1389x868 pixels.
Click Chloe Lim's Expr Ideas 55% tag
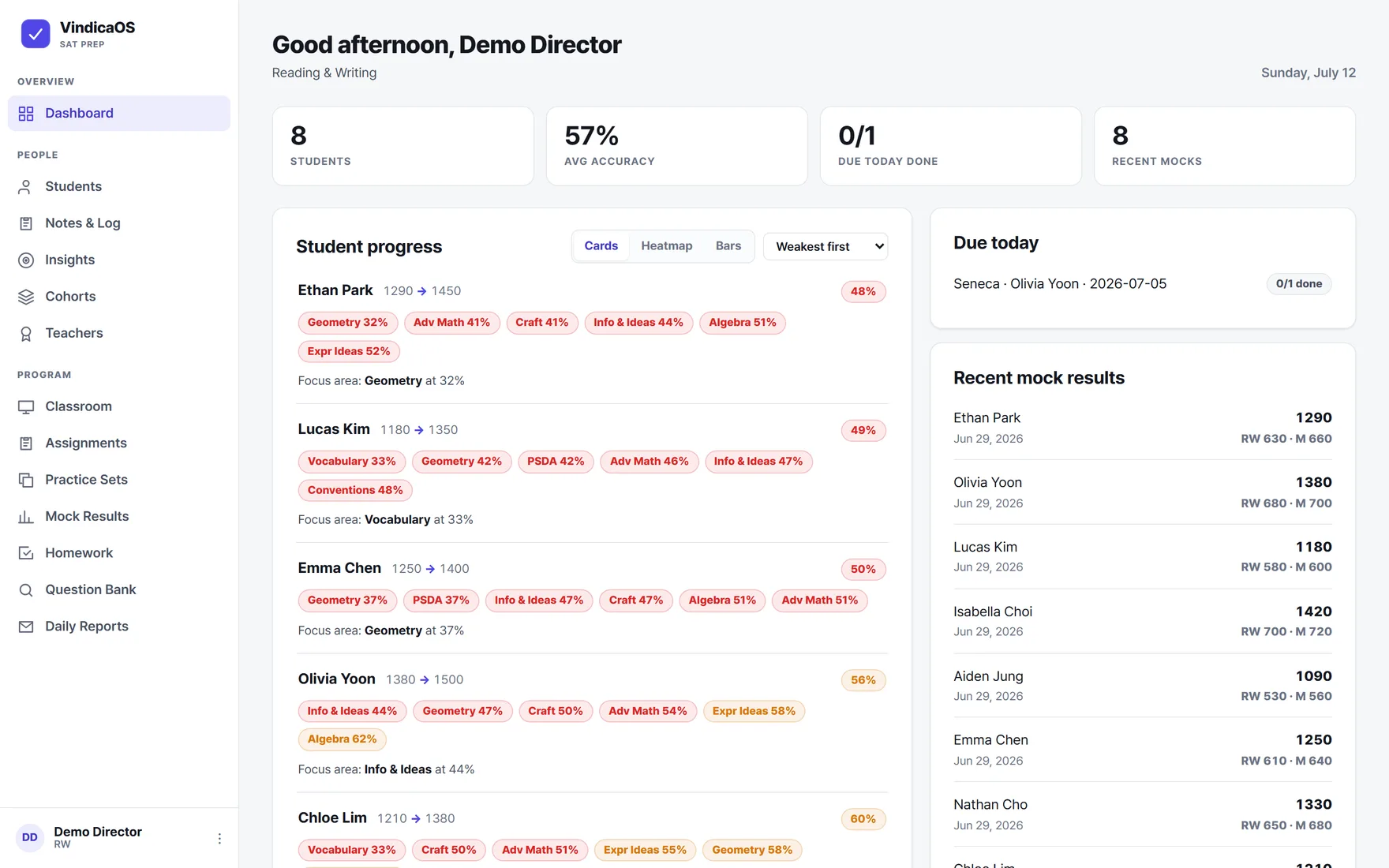click(645, 850)
